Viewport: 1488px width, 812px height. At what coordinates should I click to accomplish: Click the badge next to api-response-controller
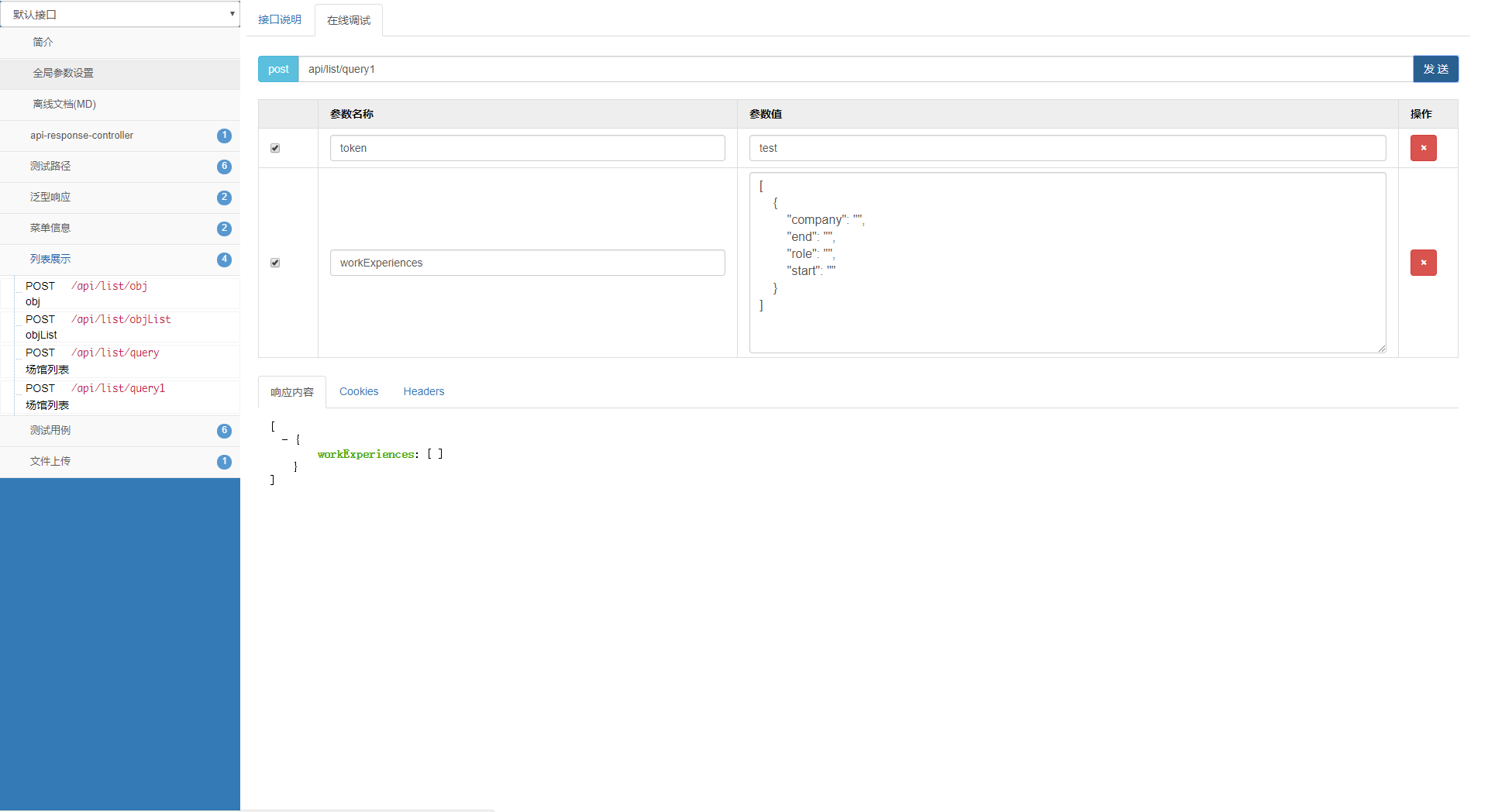(x=224, y=136)
